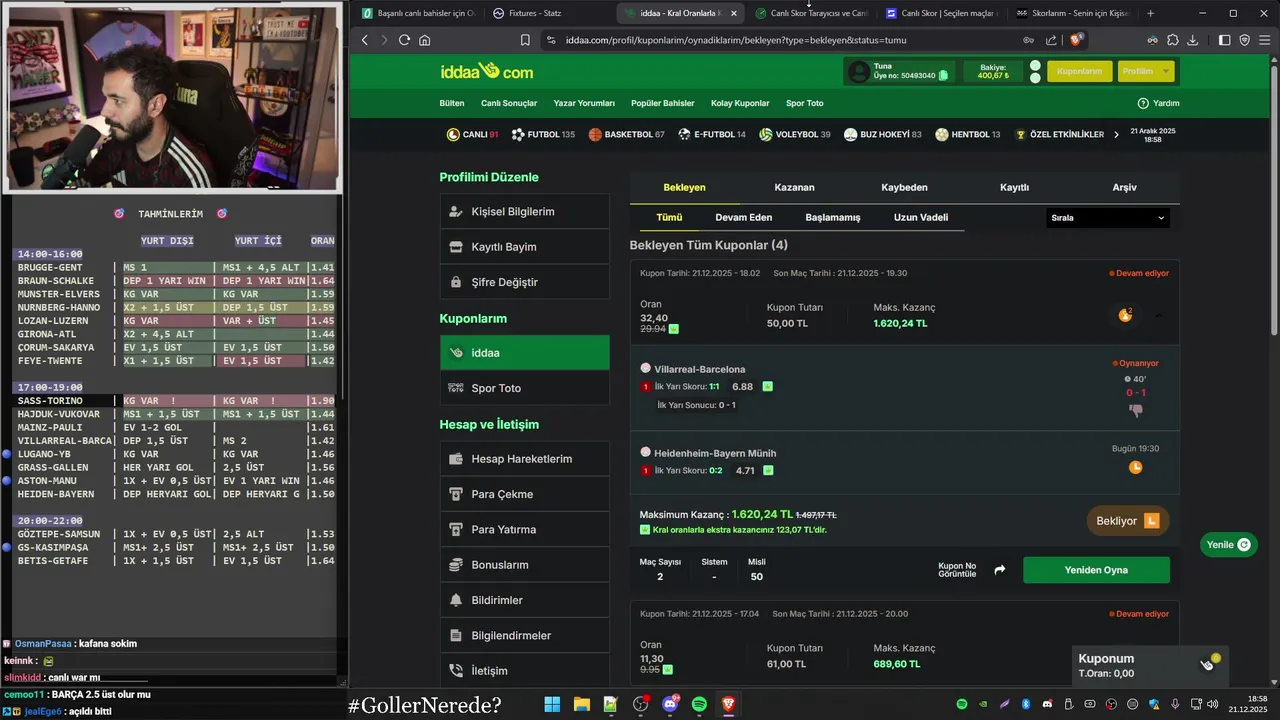Select the BUZ HOKEYİ sport category

pyautogui.click(x=883, y=134)
